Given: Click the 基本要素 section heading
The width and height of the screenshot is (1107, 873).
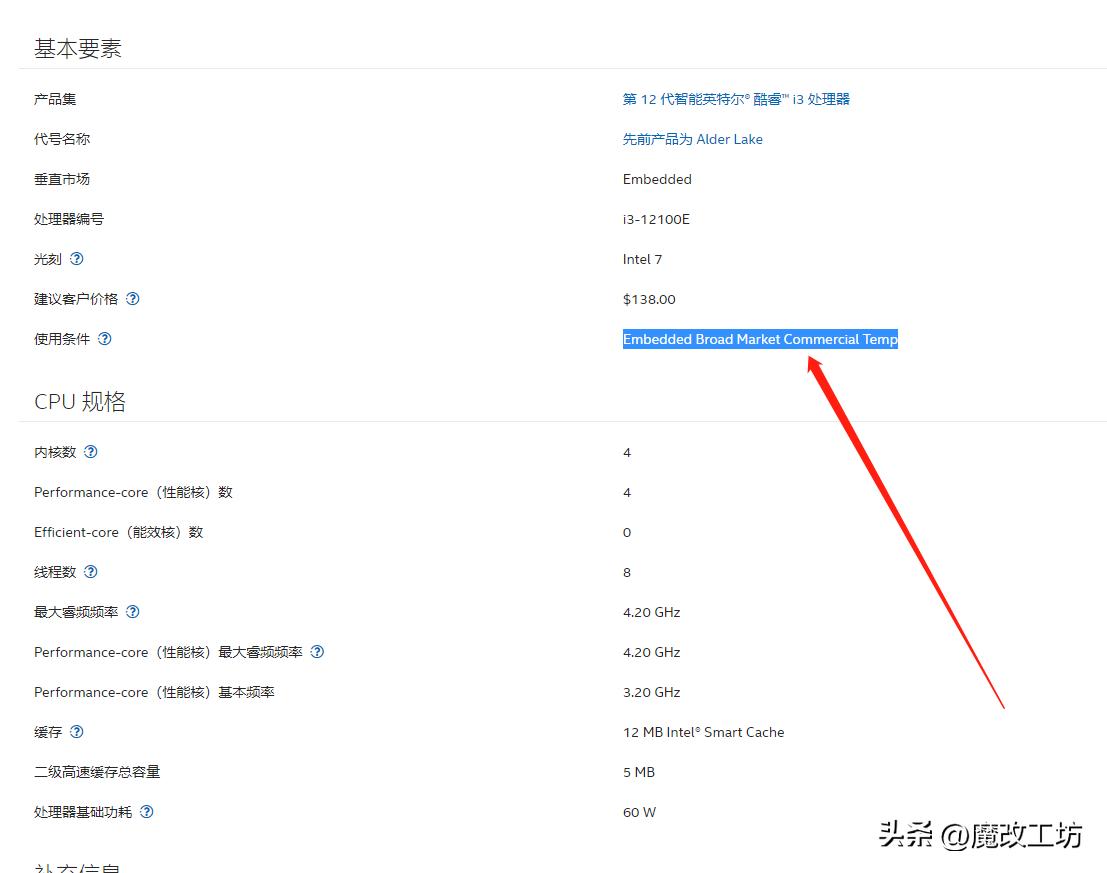Looking at the screenshot, I should click(x=77, y=46).
